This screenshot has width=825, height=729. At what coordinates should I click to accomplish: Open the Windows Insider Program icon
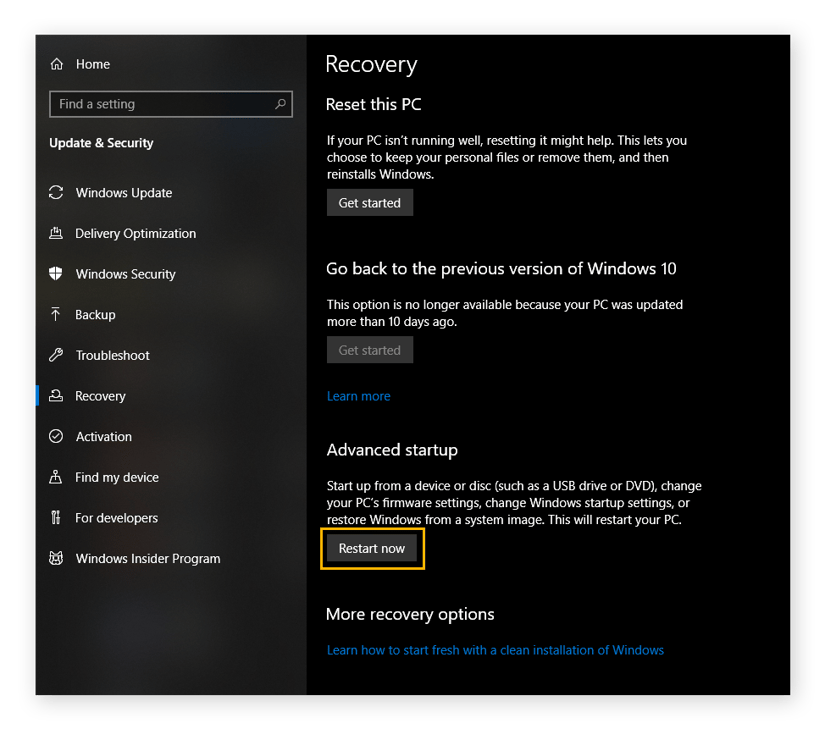56,558
